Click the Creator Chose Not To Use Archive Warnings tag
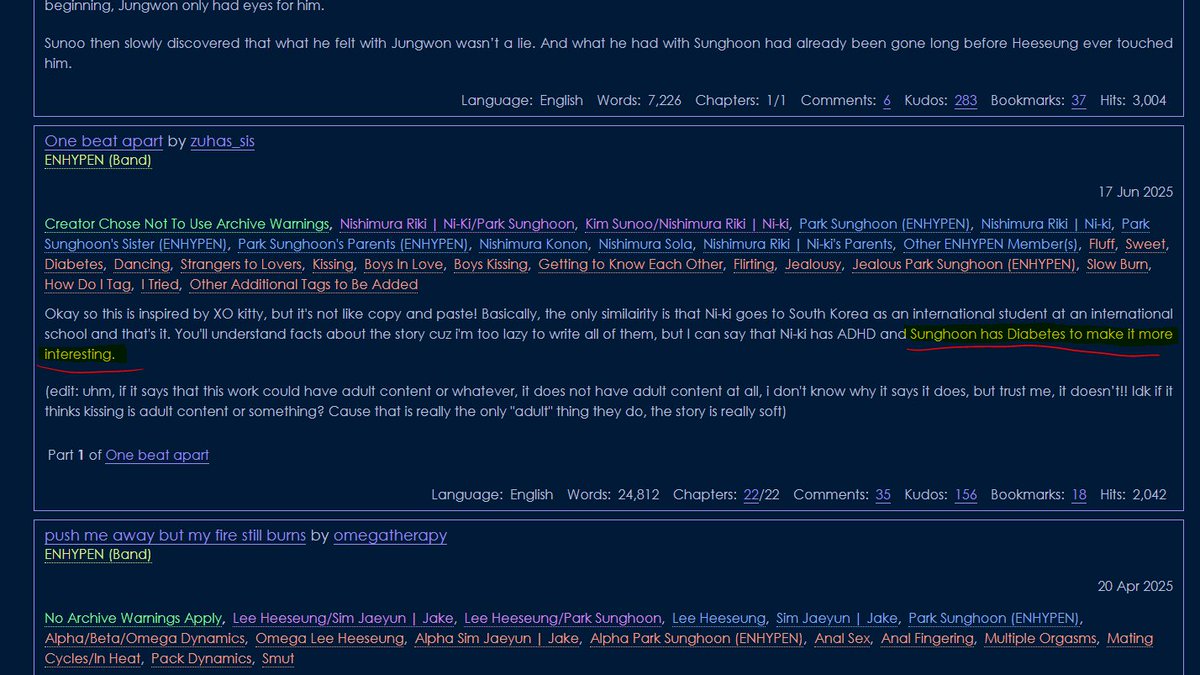The image size is (1200, 675). pos(187,224)
